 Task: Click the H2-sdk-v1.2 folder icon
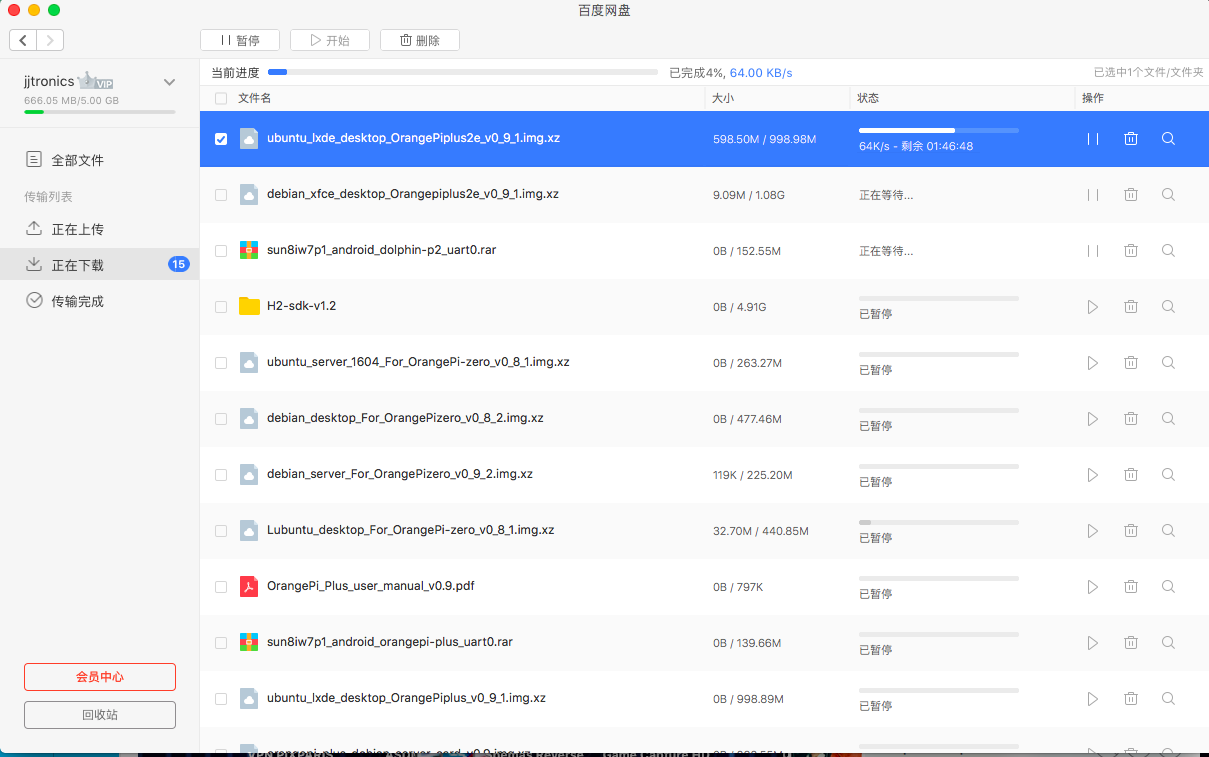point(249,306)
